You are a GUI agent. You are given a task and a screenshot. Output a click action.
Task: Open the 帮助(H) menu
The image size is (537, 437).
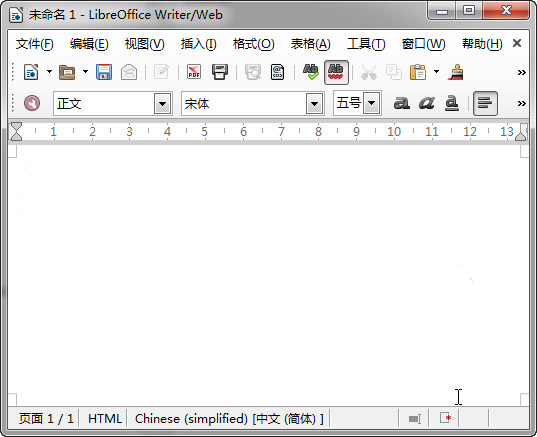[482, 44]
